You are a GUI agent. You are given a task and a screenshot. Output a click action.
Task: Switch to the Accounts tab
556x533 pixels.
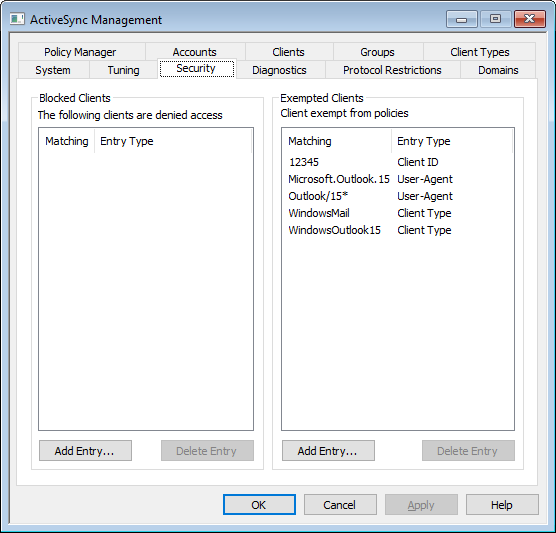coord(194,52)
